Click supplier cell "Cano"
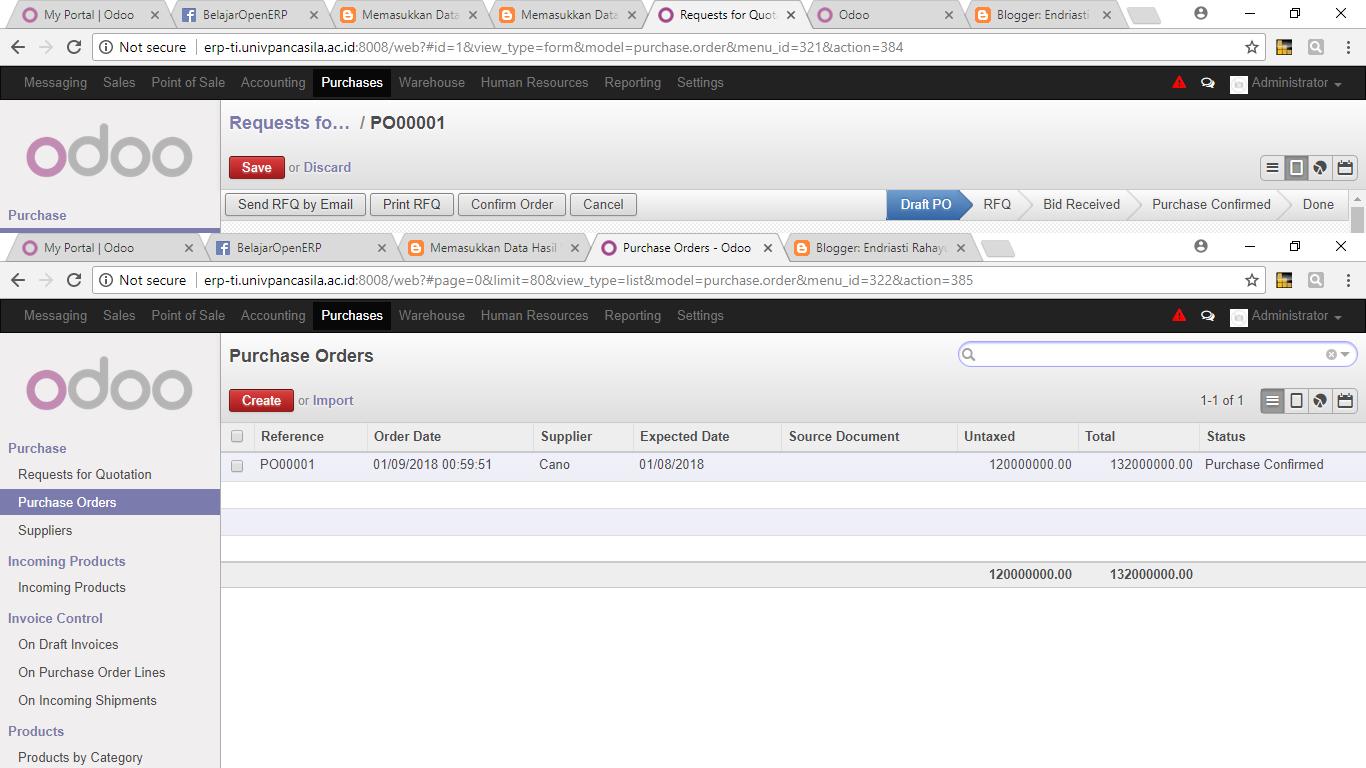1366x768 pixels. (555, 465)
